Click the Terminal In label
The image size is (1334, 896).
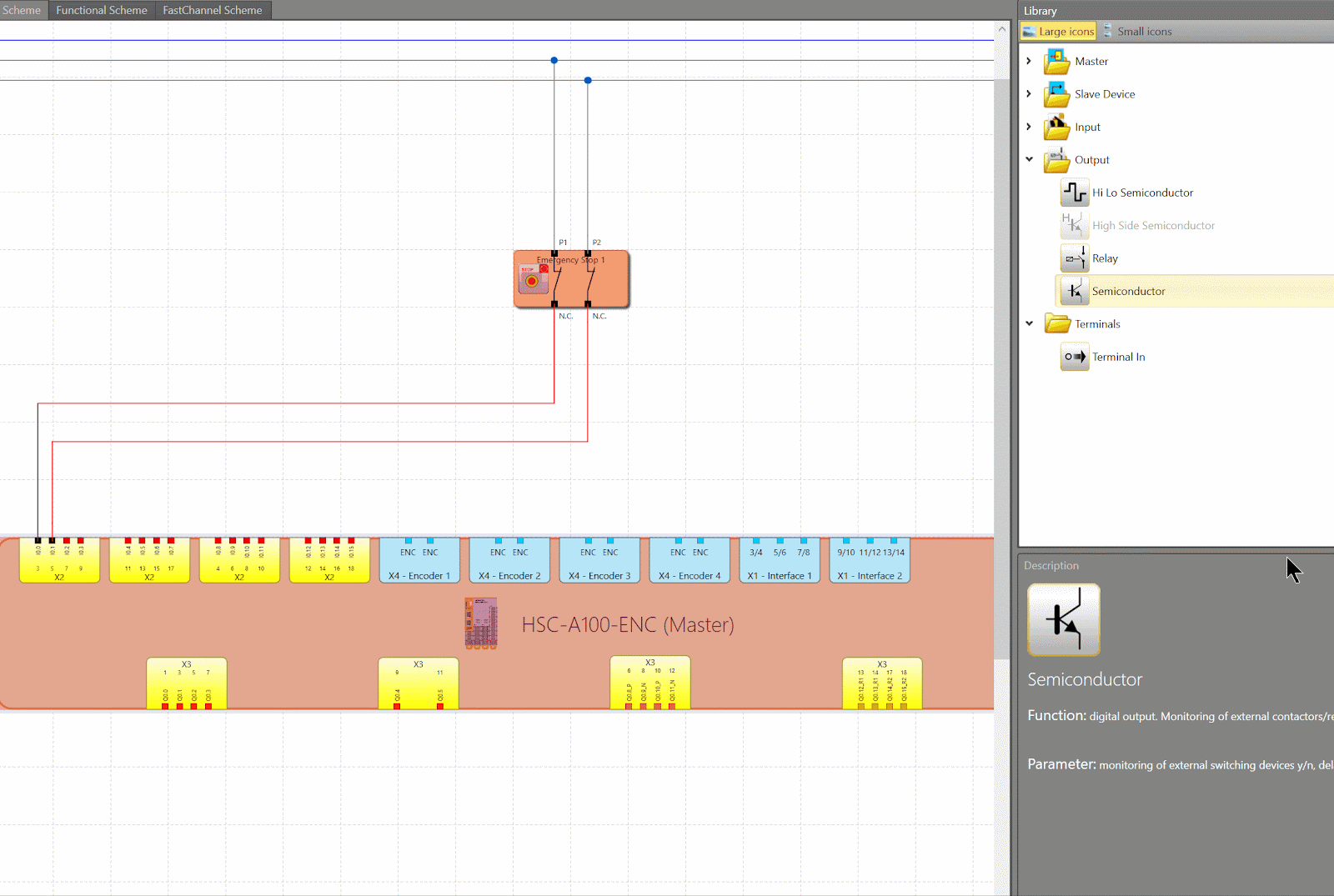tap(1118, 357)
